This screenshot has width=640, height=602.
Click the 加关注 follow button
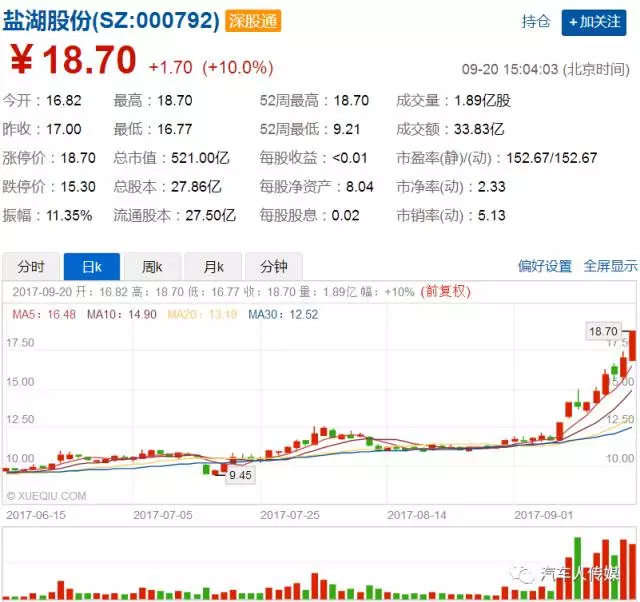tap(593, 22)
